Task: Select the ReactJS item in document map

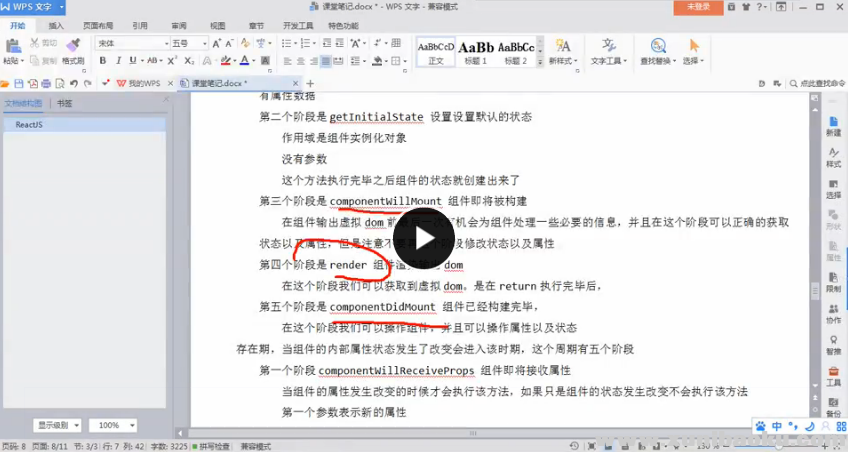Action: (28, 125)
